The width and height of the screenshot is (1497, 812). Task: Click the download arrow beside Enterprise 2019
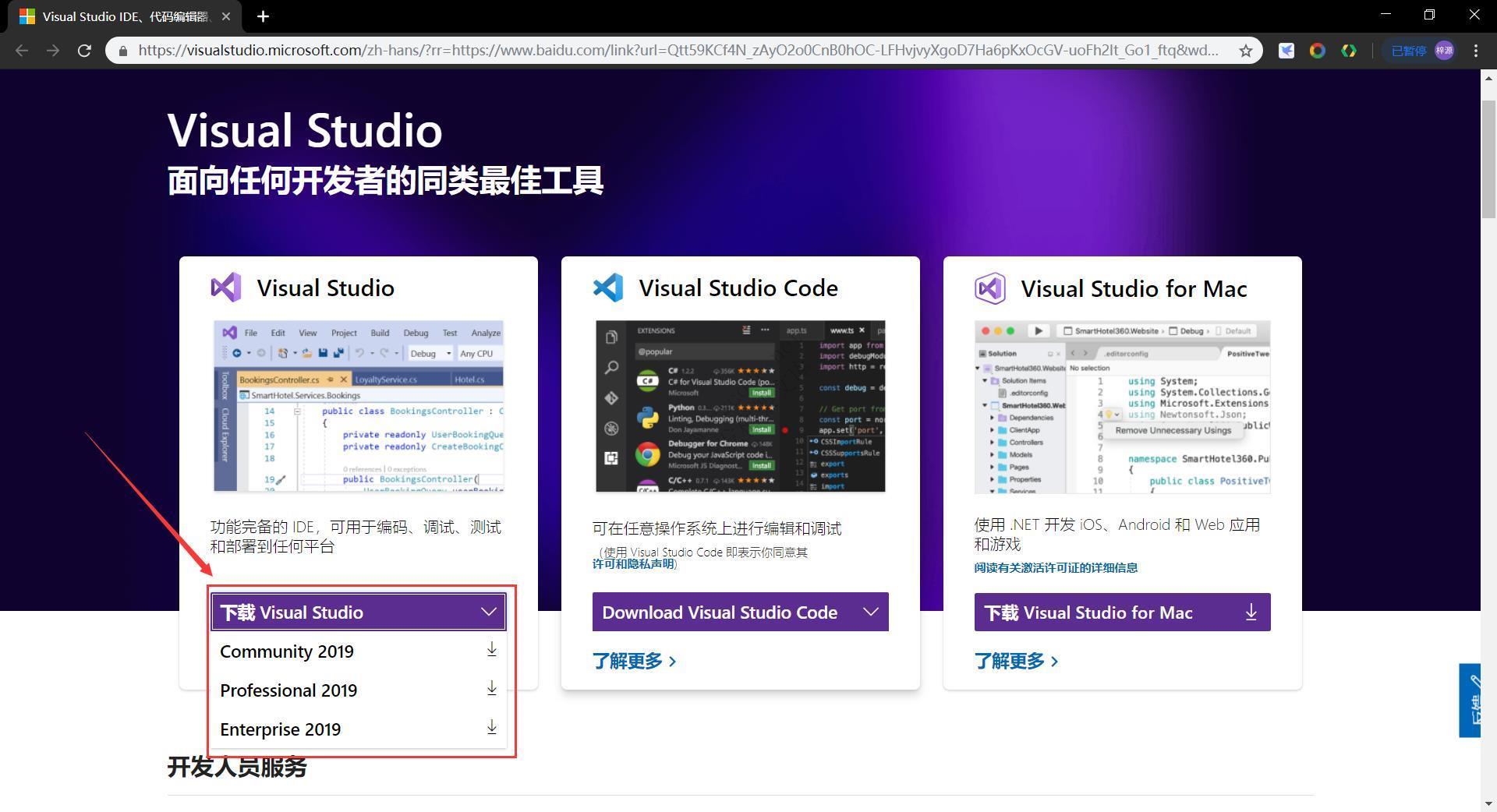(491, 727)
